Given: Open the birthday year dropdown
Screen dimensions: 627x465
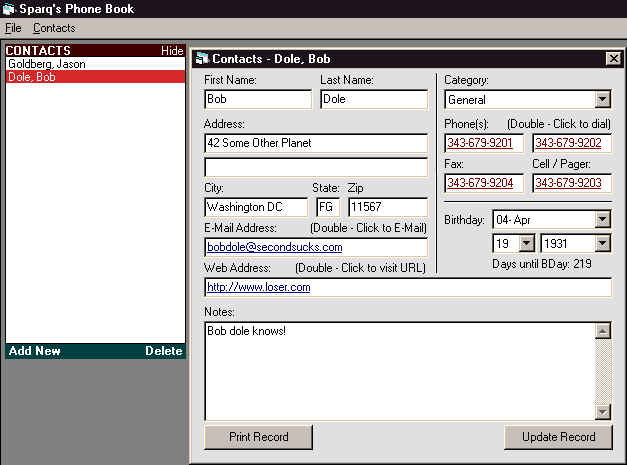Looking at the screenshot, I should click(x=602, y=243).
